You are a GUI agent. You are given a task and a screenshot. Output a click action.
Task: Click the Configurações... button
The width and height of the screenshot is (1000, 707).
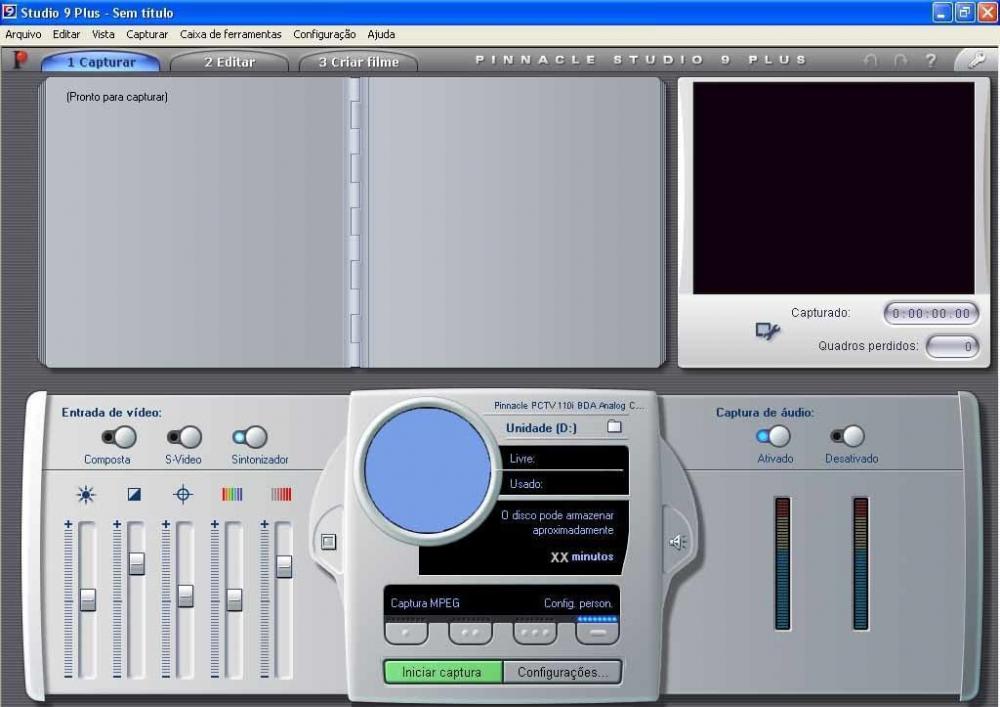562,672
